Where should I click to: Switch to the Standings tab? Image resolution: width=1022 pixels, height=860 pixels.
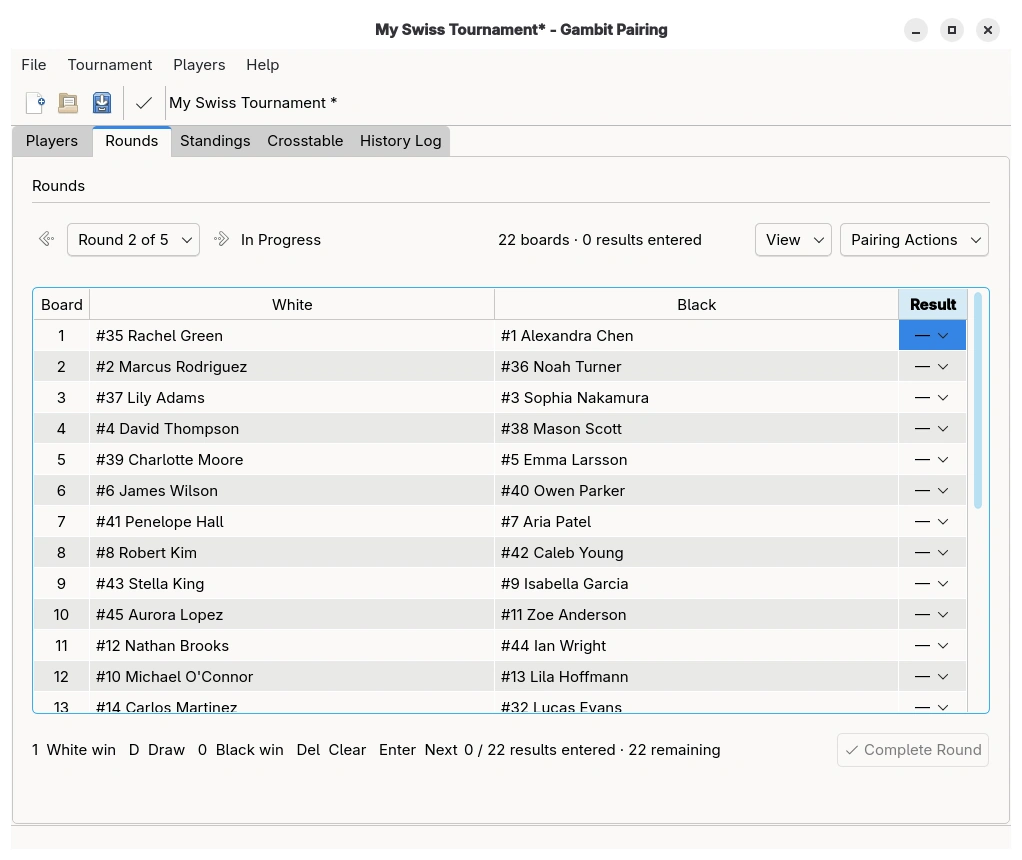(x=215, y=141)
